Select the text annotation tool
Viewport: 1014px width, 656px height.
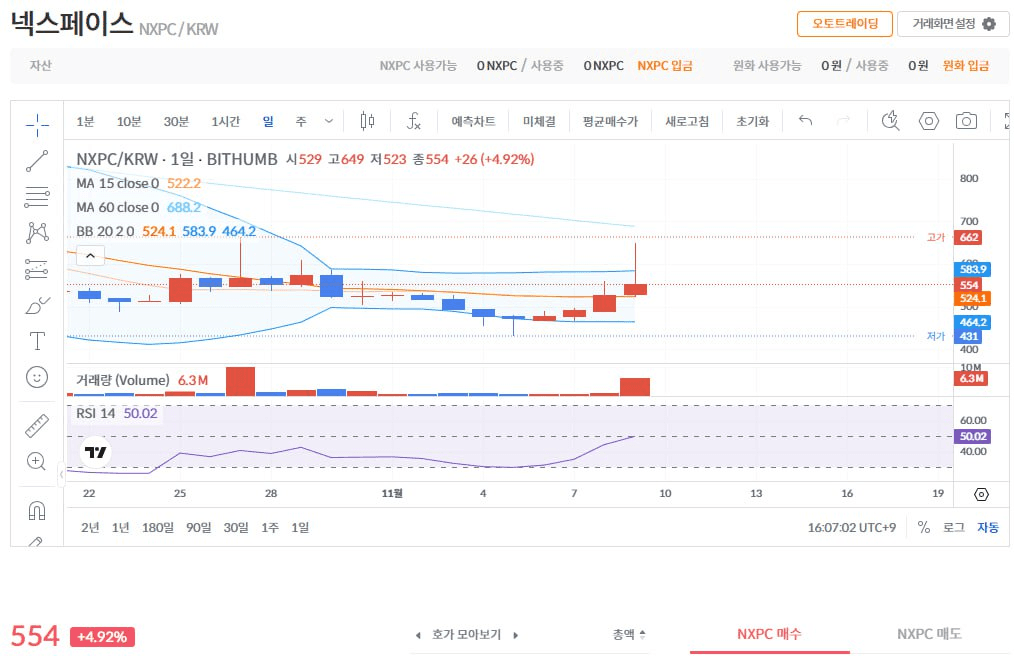(x=37, y=341)
